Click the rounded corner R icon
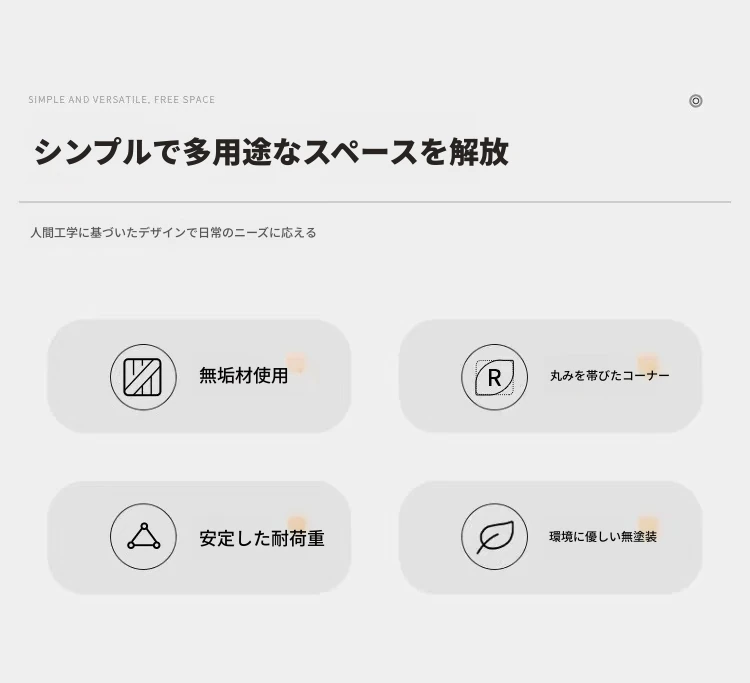 pos(495,377)
